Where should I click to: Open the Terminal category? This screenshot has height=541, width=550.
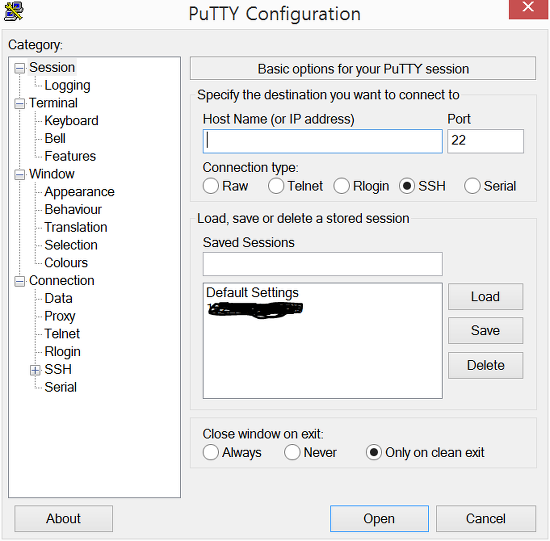[x=53, y=103]
